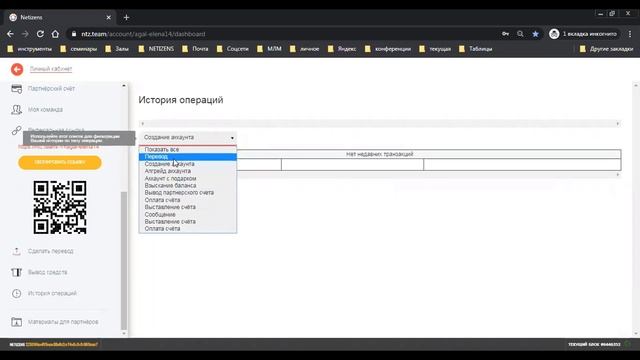Open the Другие закладки folder
Screen dimensions: 640x360
[x=606, y=49]
